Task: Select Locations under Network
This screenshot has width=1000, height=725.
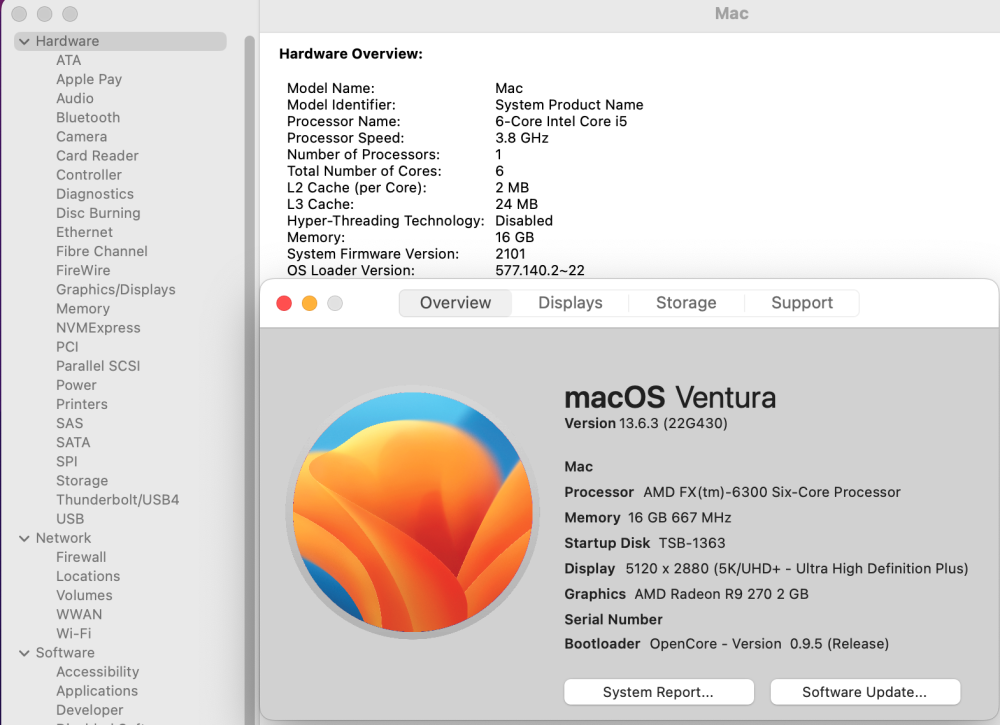Action: pos(88,577)
